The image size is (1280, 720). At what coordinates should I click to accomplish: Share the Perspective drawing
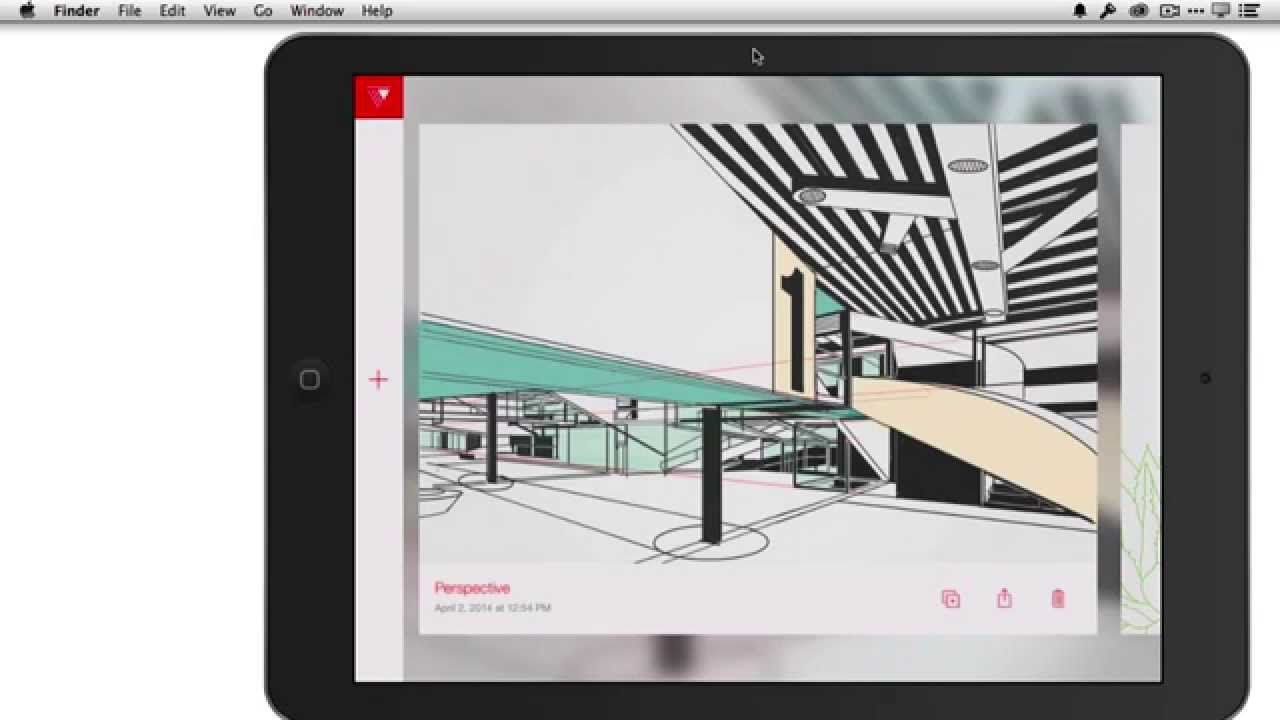[1004, 599]
